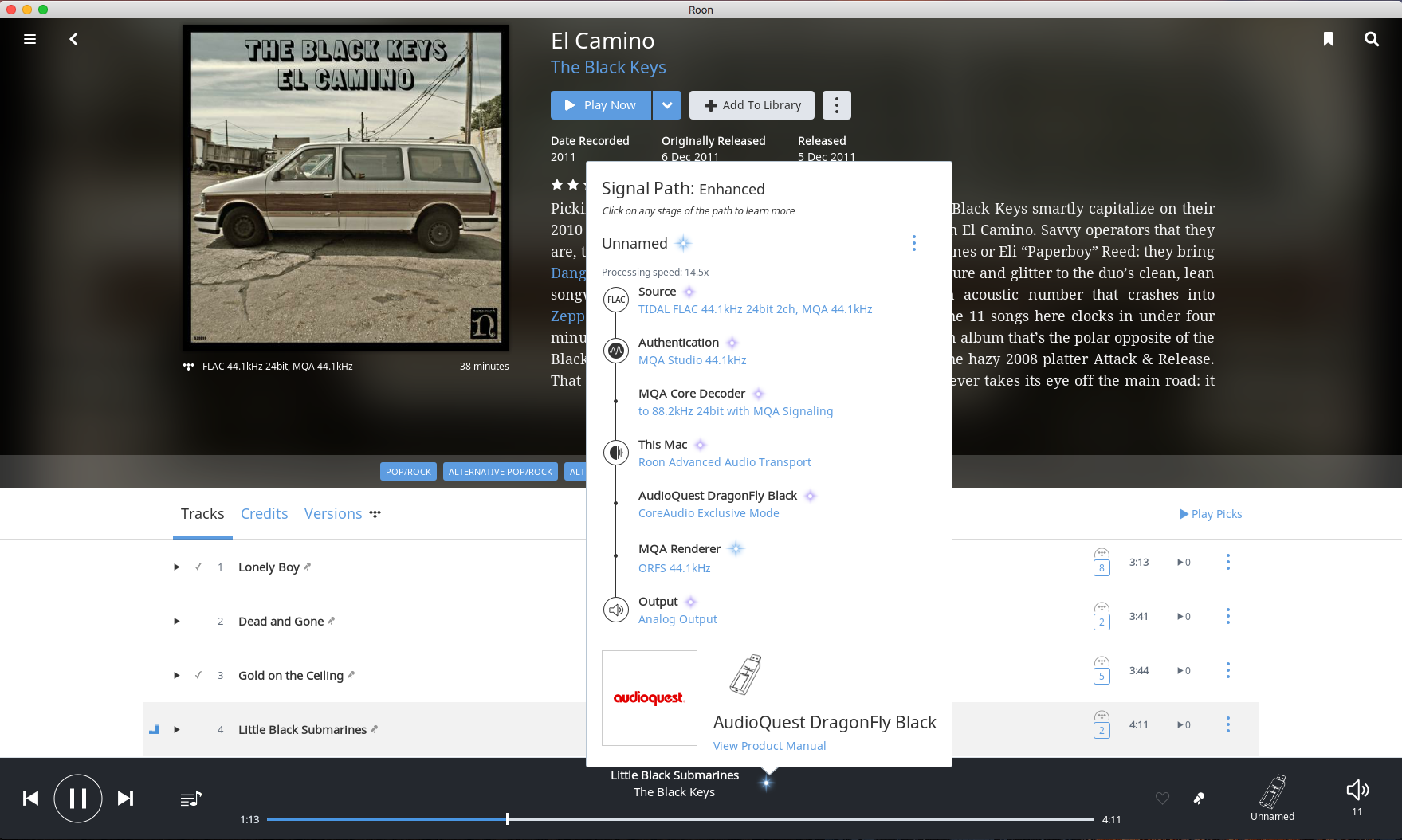Image resolution: width=1402 pixels, height=840 pixels.
Task: Toggle the check mark on Gold on the Ceiling
Action: point(198,675)
